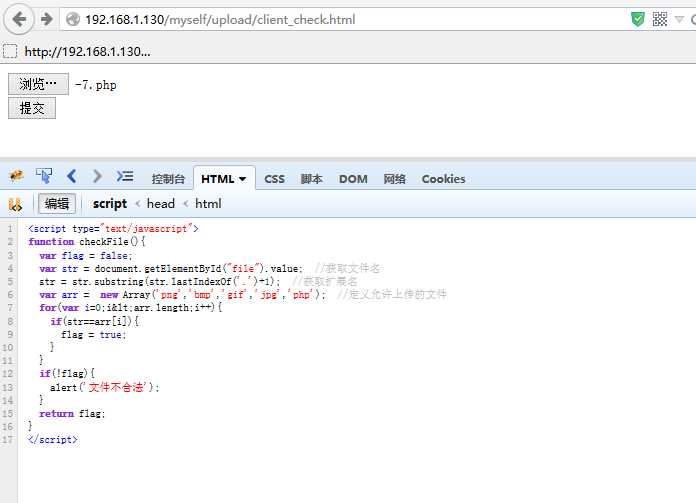Screen dimensions: 696x503
Task: Click the browser forward arrow button
Action: (46, 19)
